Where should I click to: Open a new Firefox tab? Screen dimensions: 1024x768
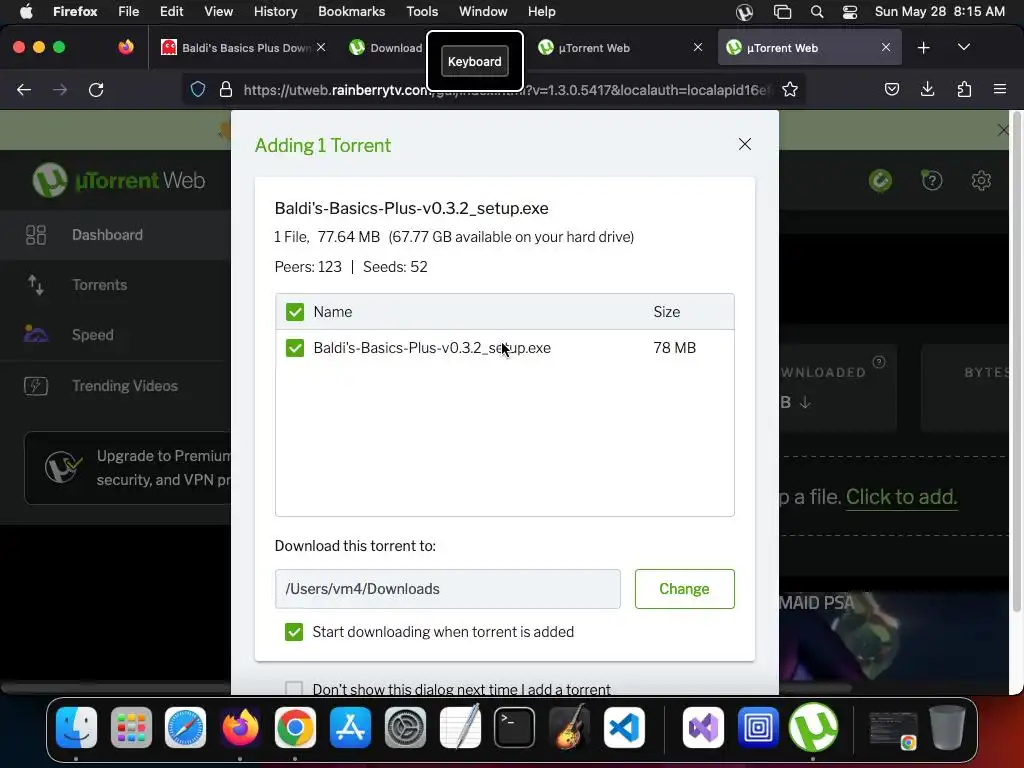point(923,48)
